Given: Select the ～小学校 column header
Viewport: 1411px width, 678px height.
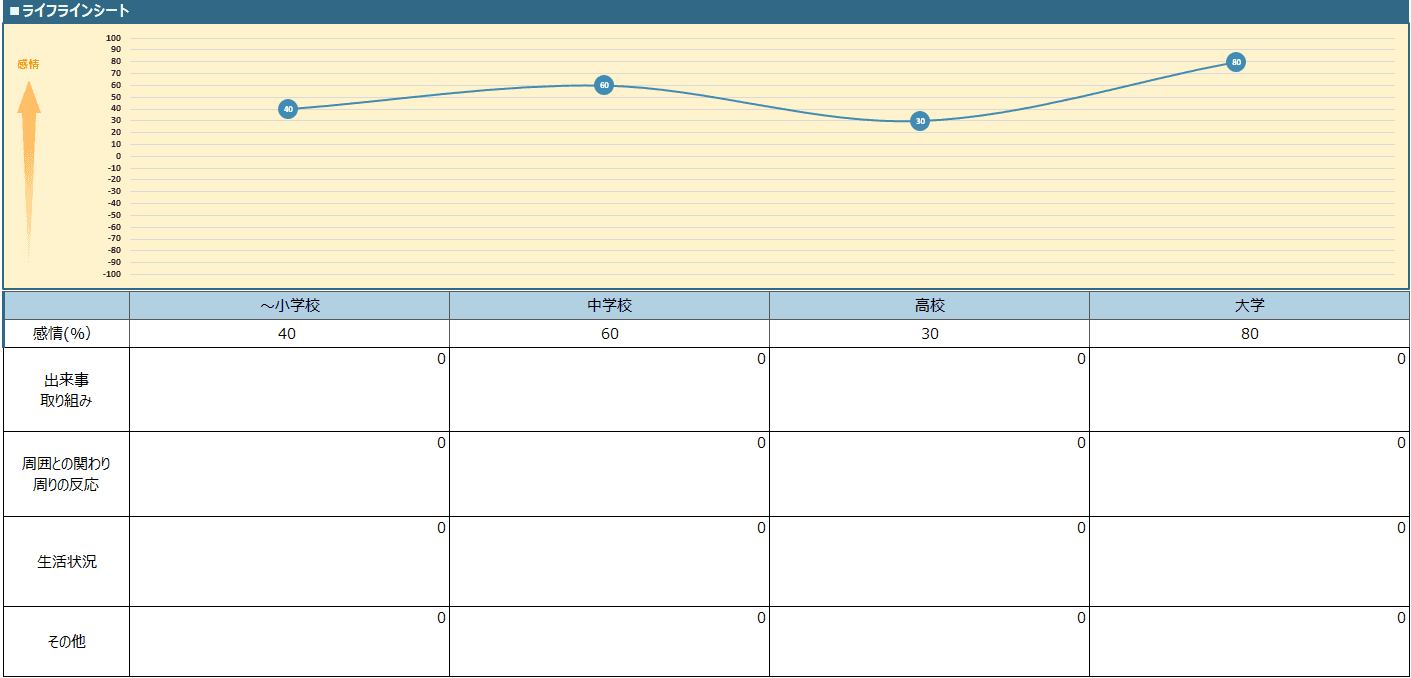Looking at the screenshot, I should pyautogui.click(x=289, y=306).
